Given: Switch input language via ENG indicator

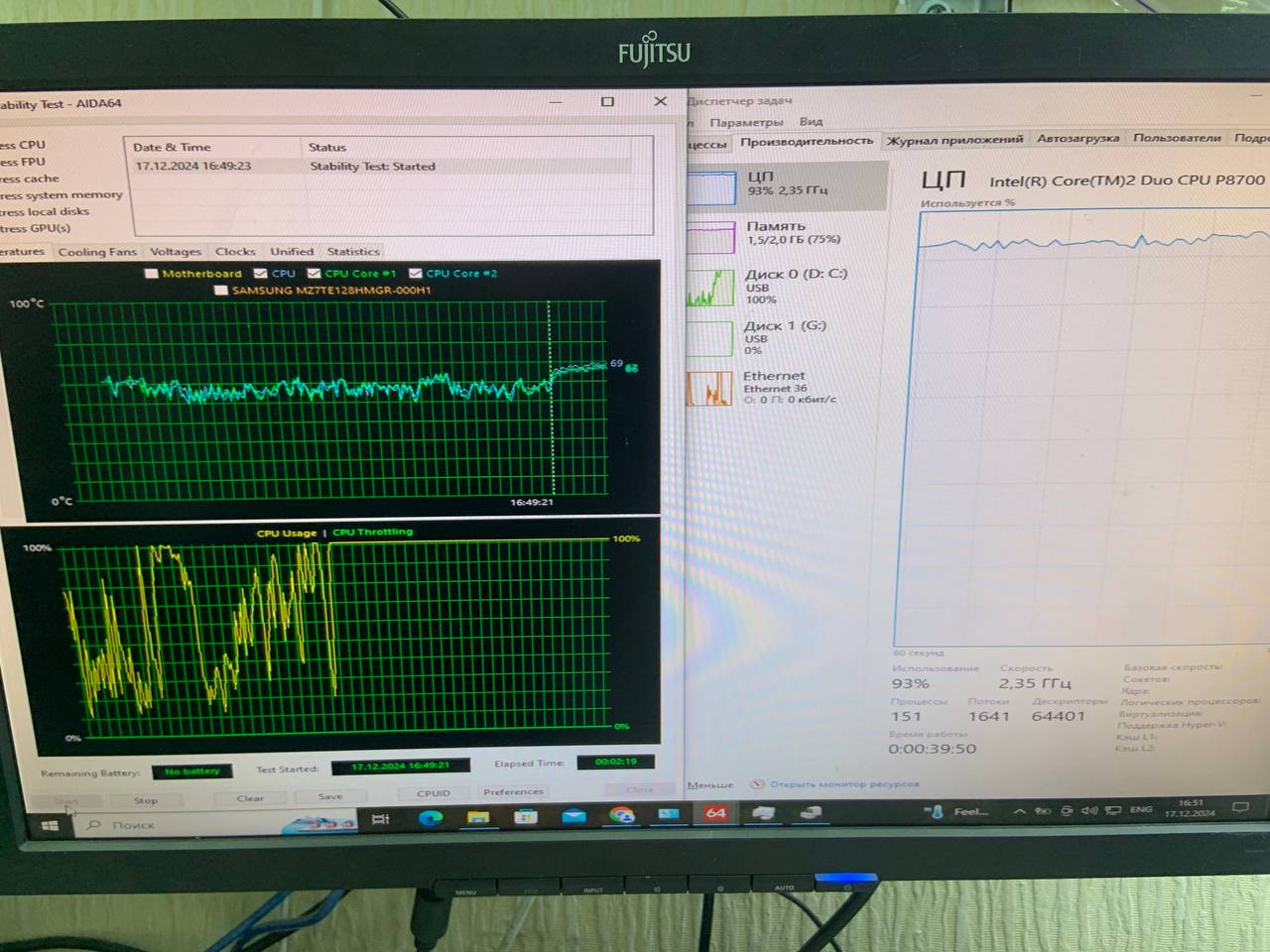Looking at the screenshot, I should click(x=1142, y=809).
